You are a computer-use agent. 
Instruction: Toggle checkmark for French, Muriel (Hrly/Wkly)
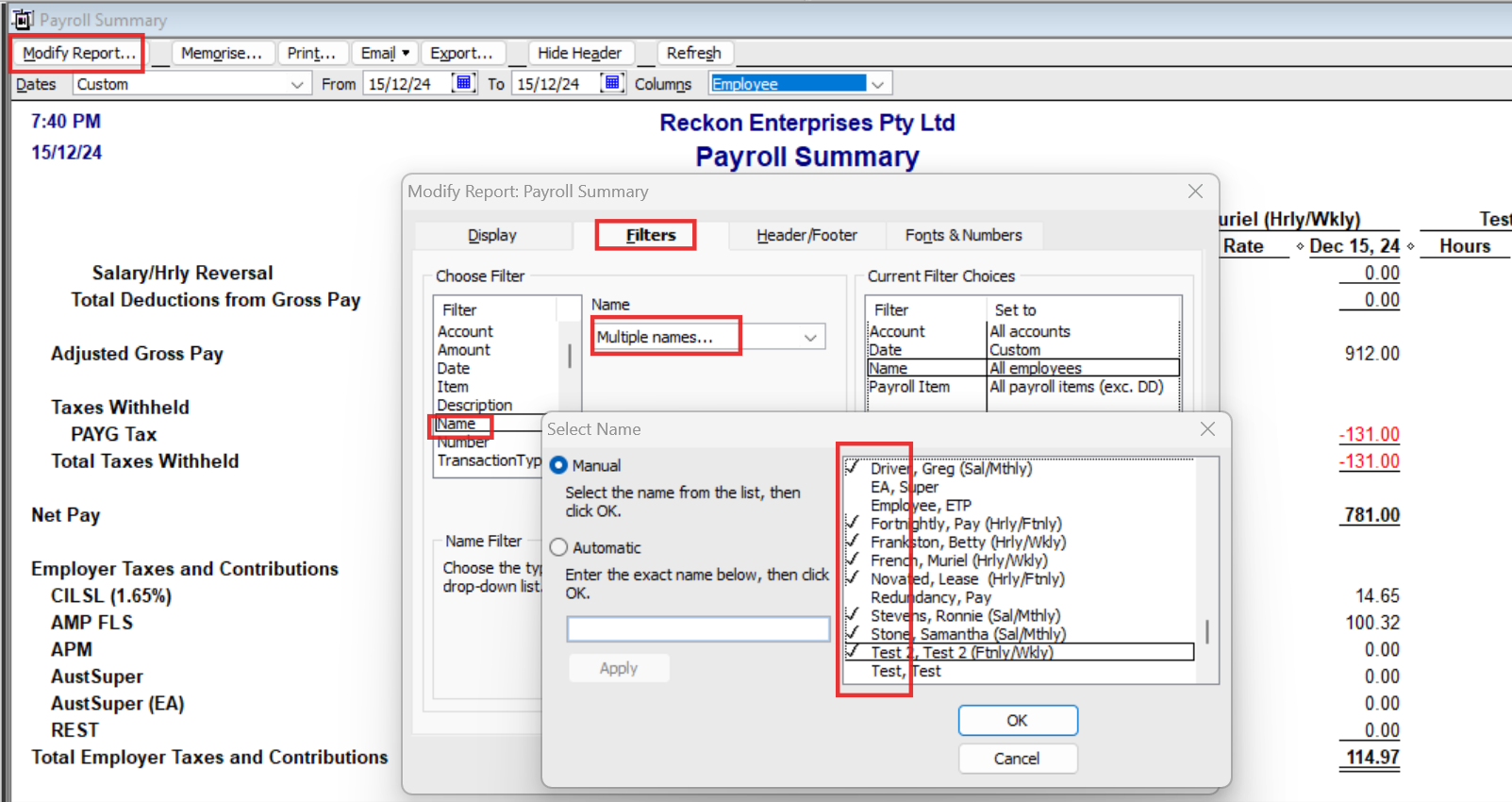pos(853,560)
